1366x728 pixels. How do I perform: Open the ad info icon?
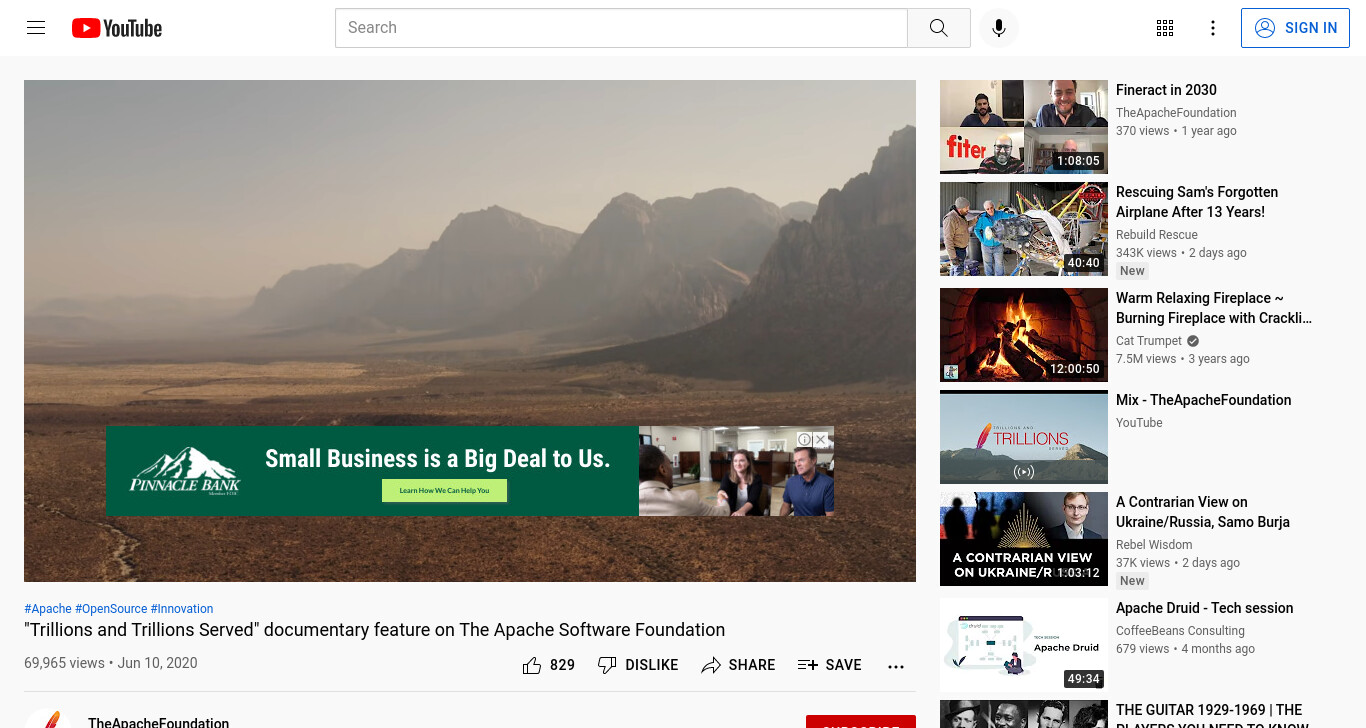[804, 439]
